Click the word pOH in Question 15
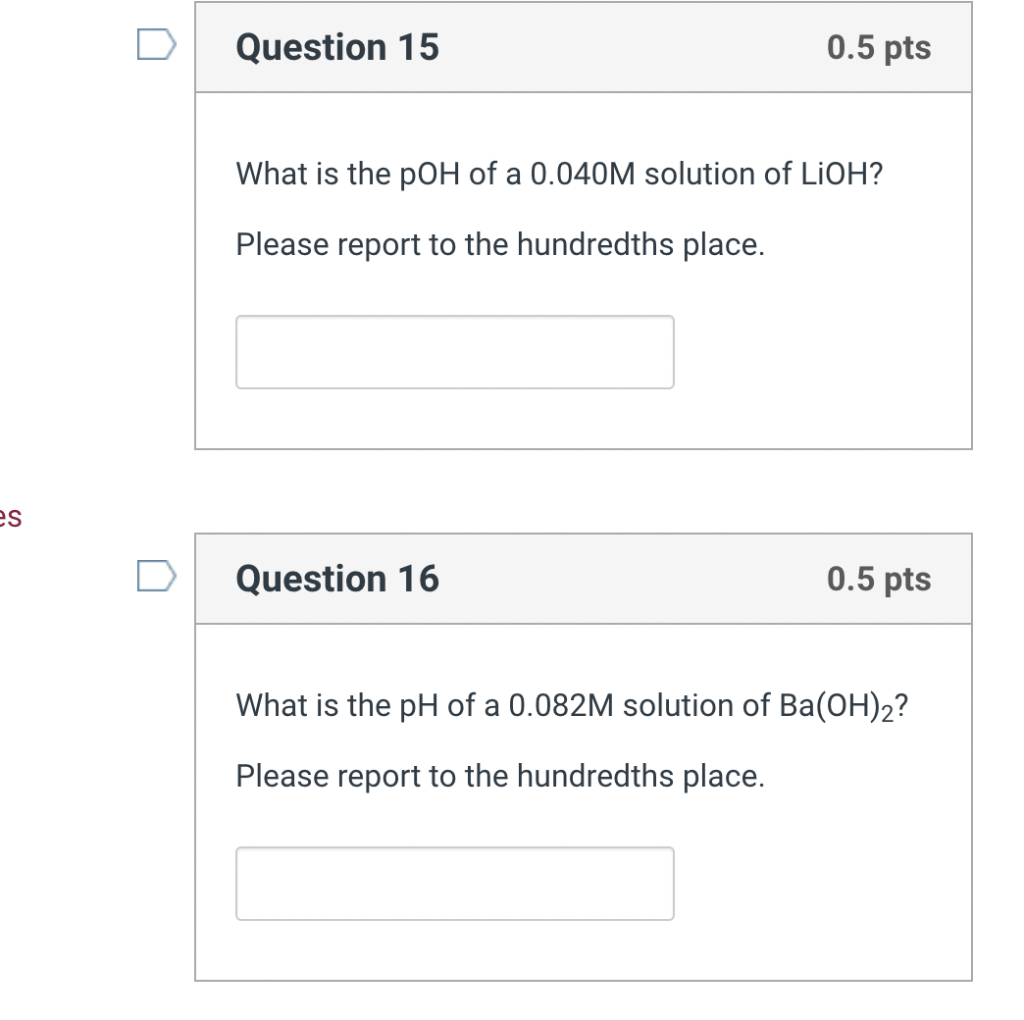This screenshot has height=1020, width=1024. (430, 175)
